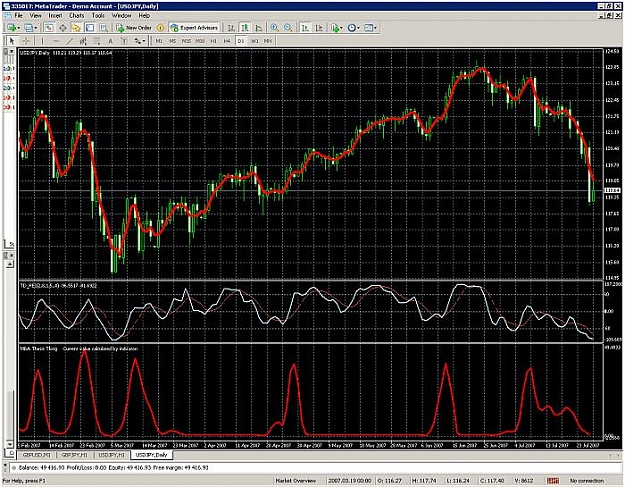Screen dimensions: 625x487
Task: Switch to candlesticks chart mode icon
Action: coord(245,28)
